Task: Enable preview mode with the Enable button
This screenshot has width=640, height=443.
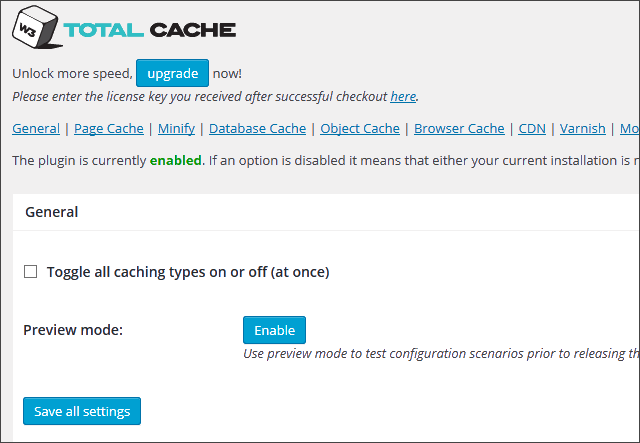Action: (x=274, y=330)
